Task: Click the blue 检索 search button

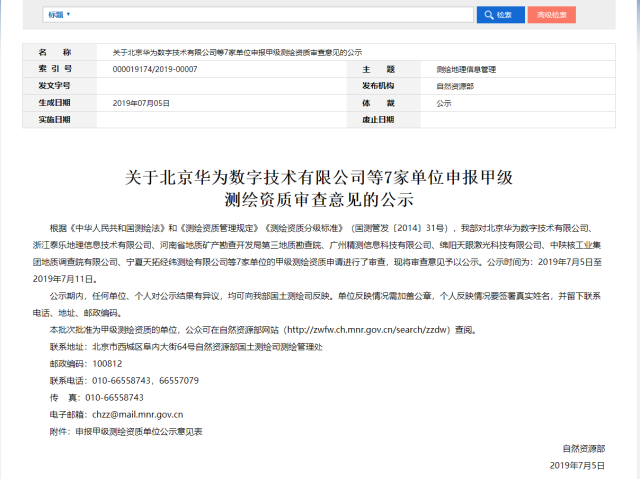Action: (500, 15)
